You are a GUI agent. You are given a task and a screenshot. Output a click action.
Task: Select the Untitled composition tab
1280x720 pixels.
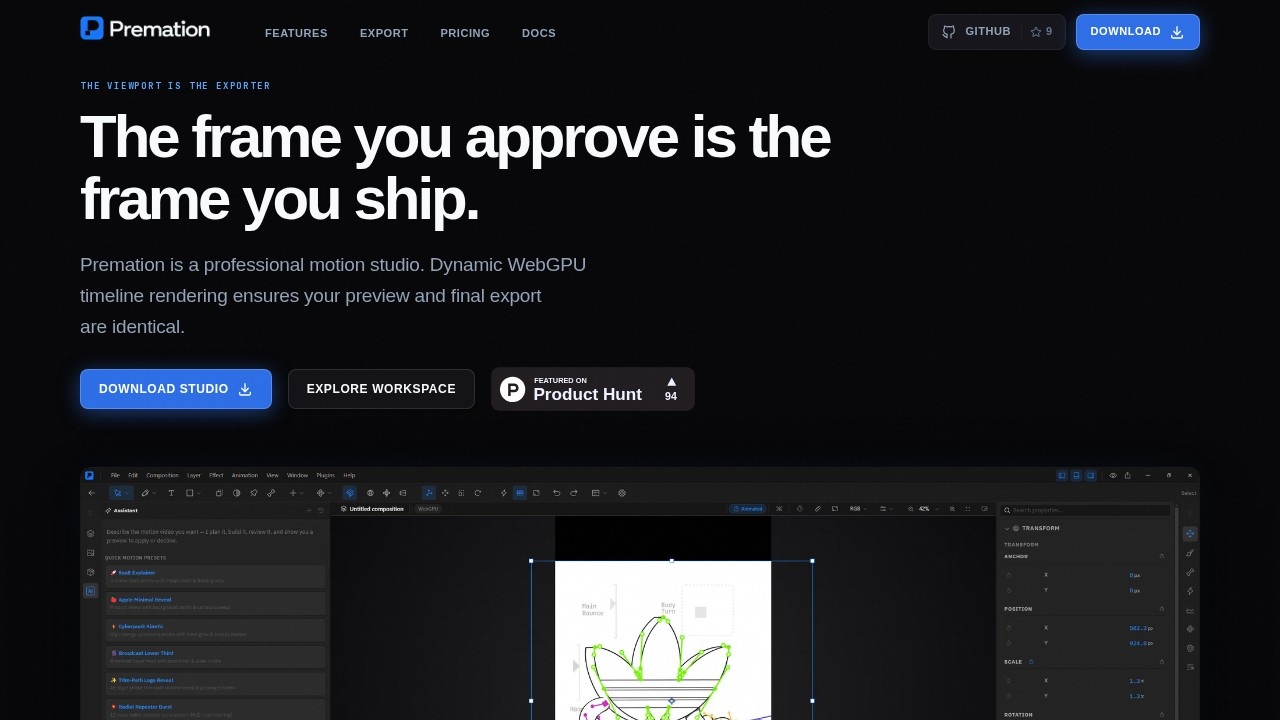372,509
